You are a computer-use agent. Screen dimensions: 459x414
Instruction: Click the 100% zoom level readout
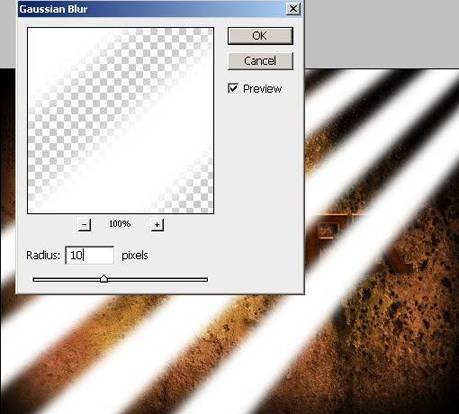pyautogui.click(x=120, y=224)
